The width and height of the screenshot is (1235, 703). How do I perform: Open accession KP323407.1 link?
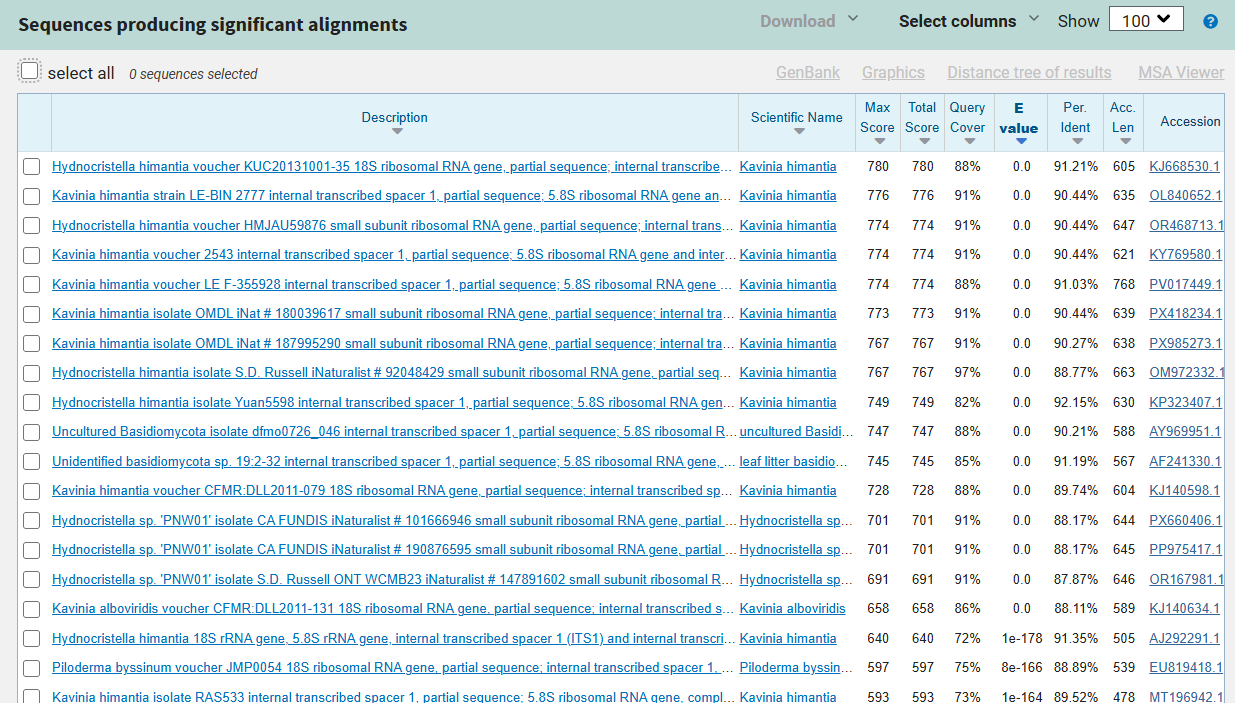[1186, 403]
